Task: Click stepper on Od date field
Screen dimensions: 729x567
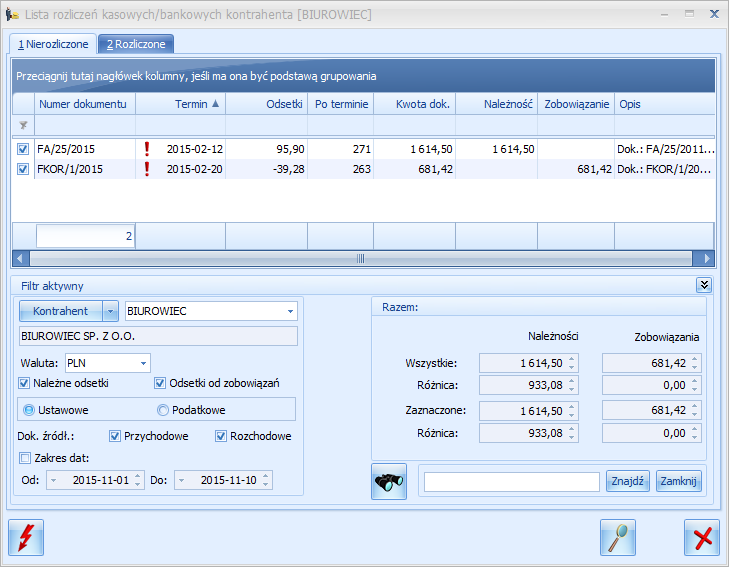Action: [x=138, y=480]
